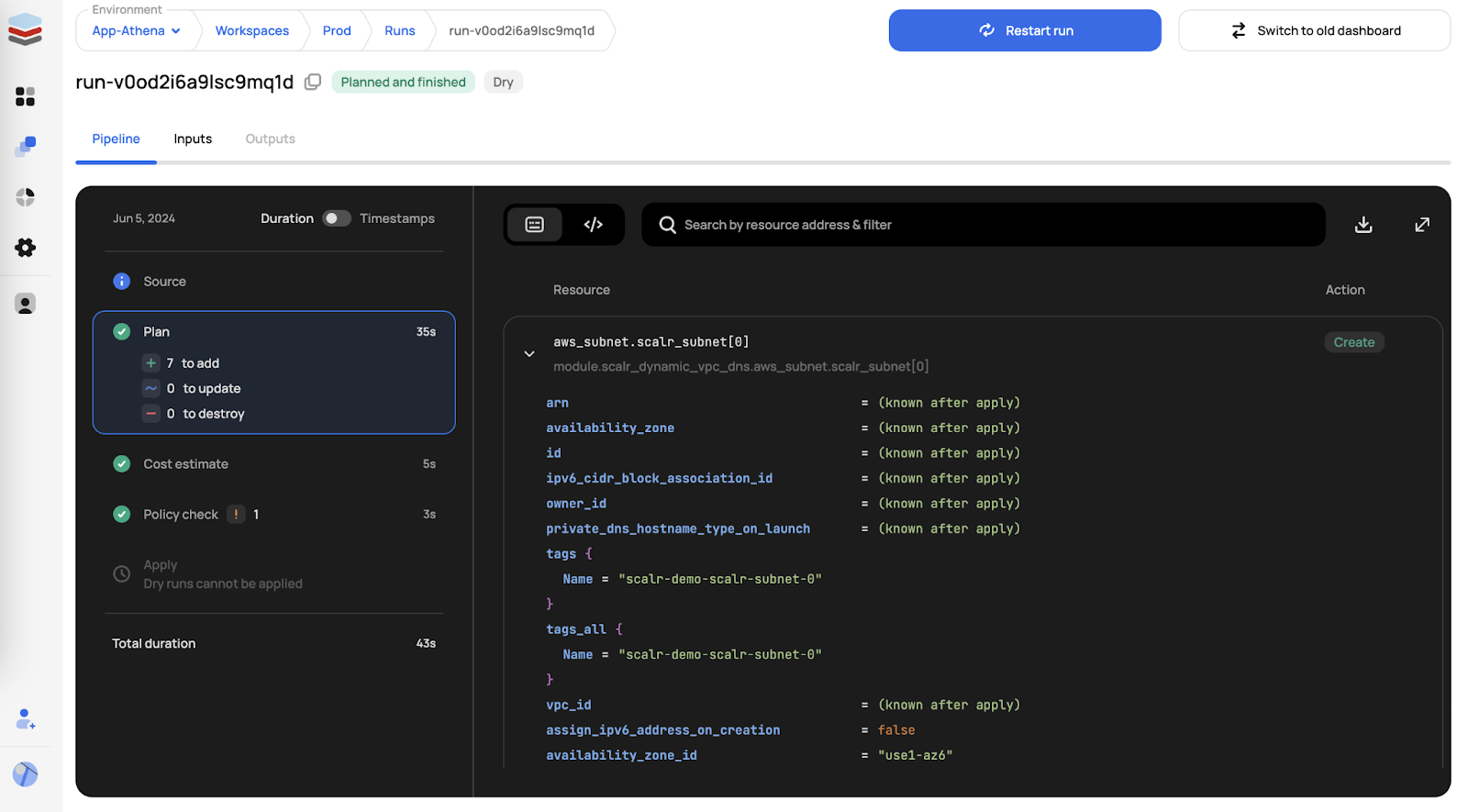Switch to raw code view icon
This screenshot has height=812, width=1468.
click(594, 225)
